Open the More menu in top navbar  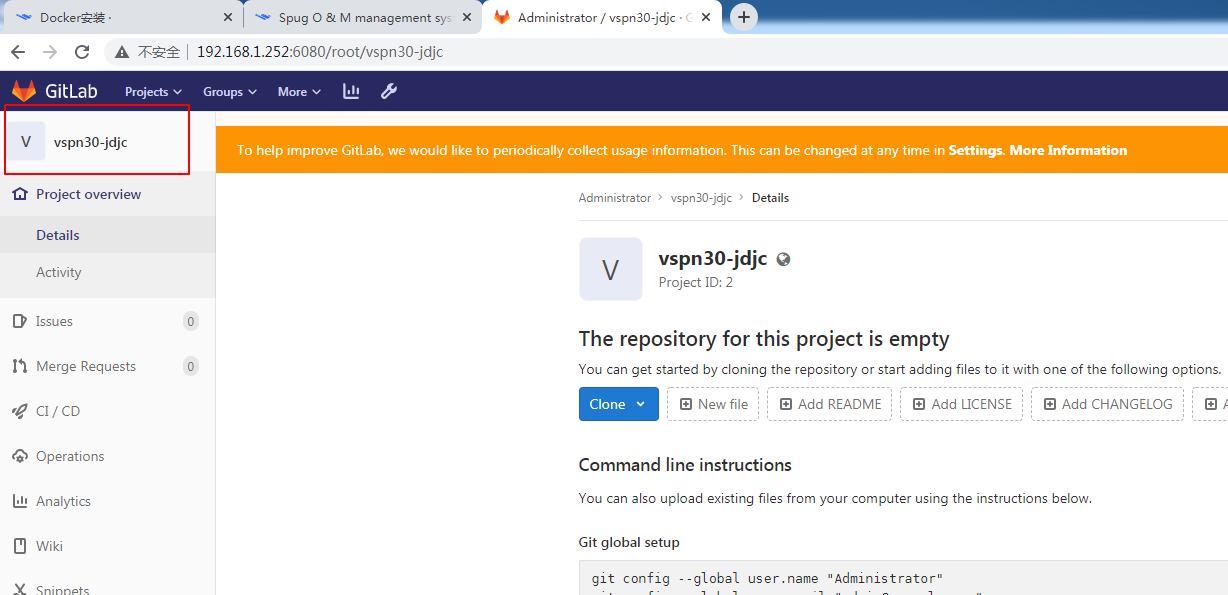(297, 91)
